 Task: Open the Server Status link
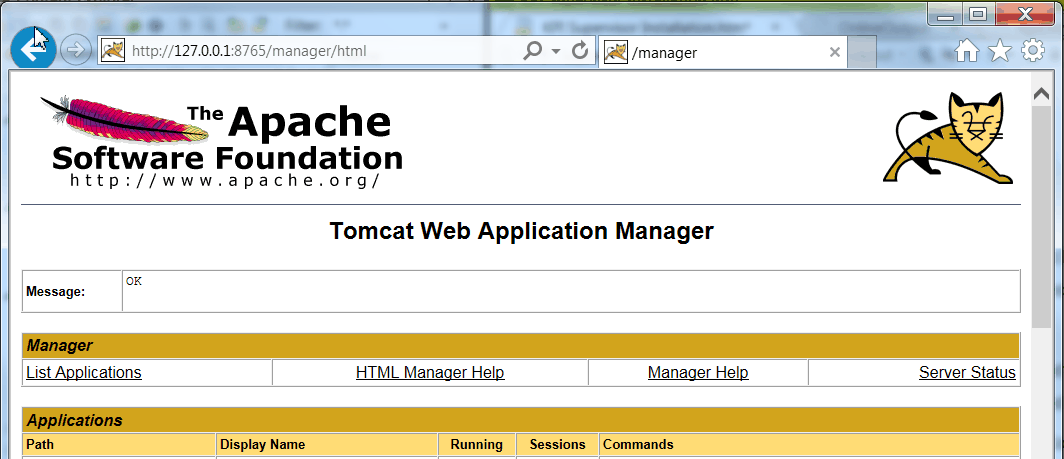[x=967, y=373]
